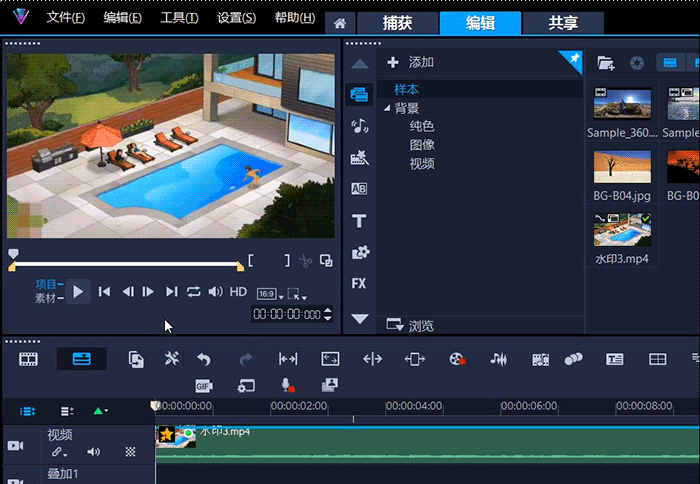
Task: Open the sound mixer icon
Action: (498, 359)
